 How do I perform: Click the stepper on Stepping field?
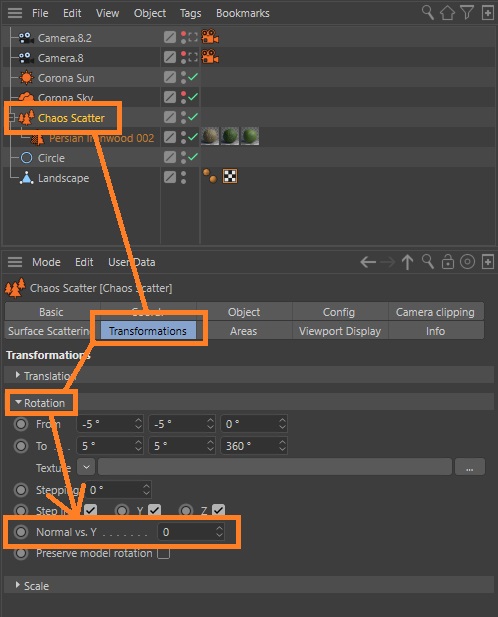(146, 490)
